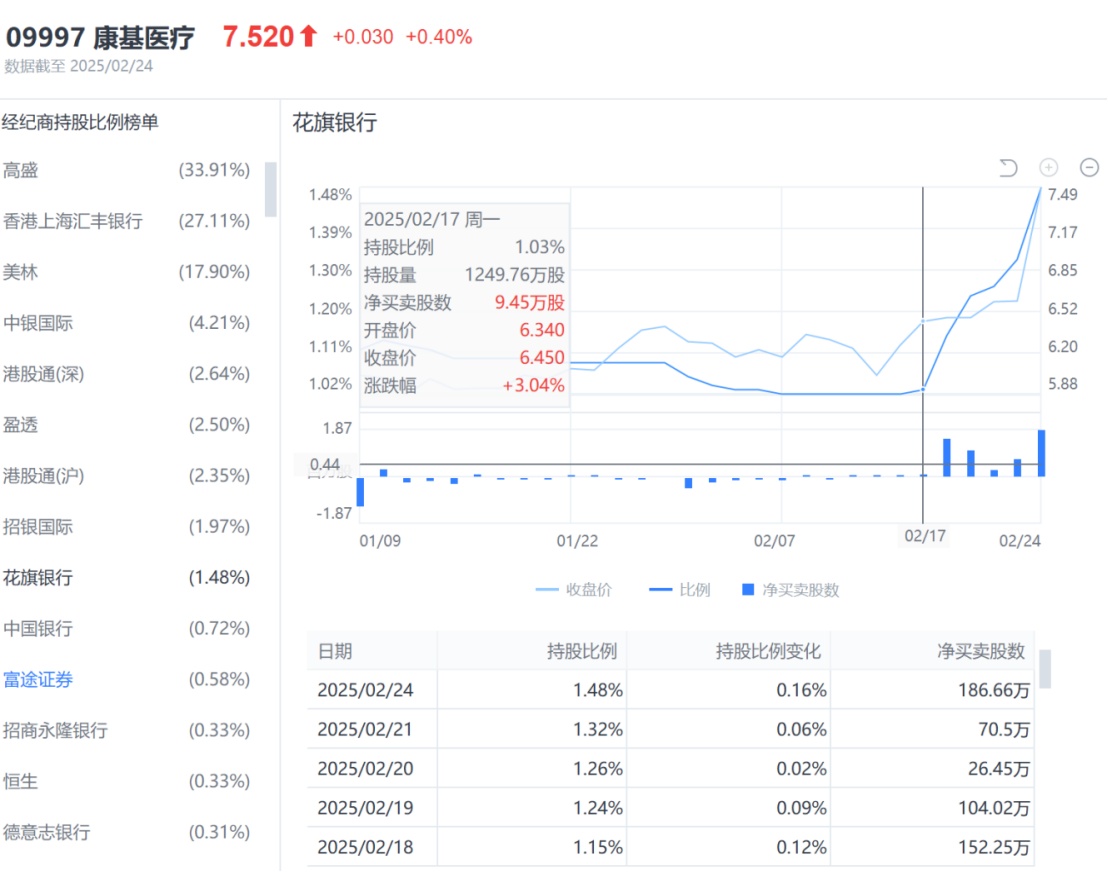
Task: Click the broker list scrollbar thumb
Action: (271, 190)
